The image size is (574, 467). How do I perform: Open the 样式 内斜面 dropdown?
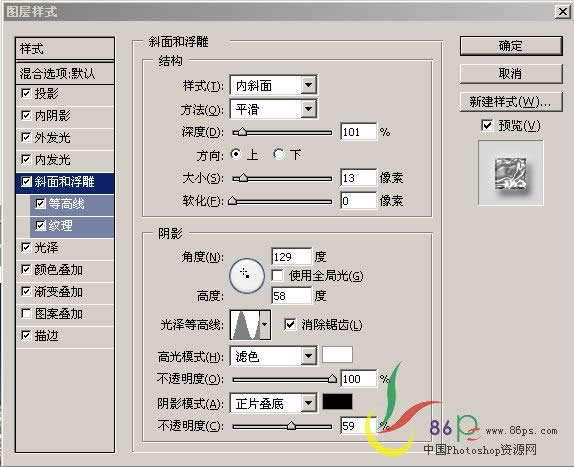pyautogui.click(x=273, y=86)
